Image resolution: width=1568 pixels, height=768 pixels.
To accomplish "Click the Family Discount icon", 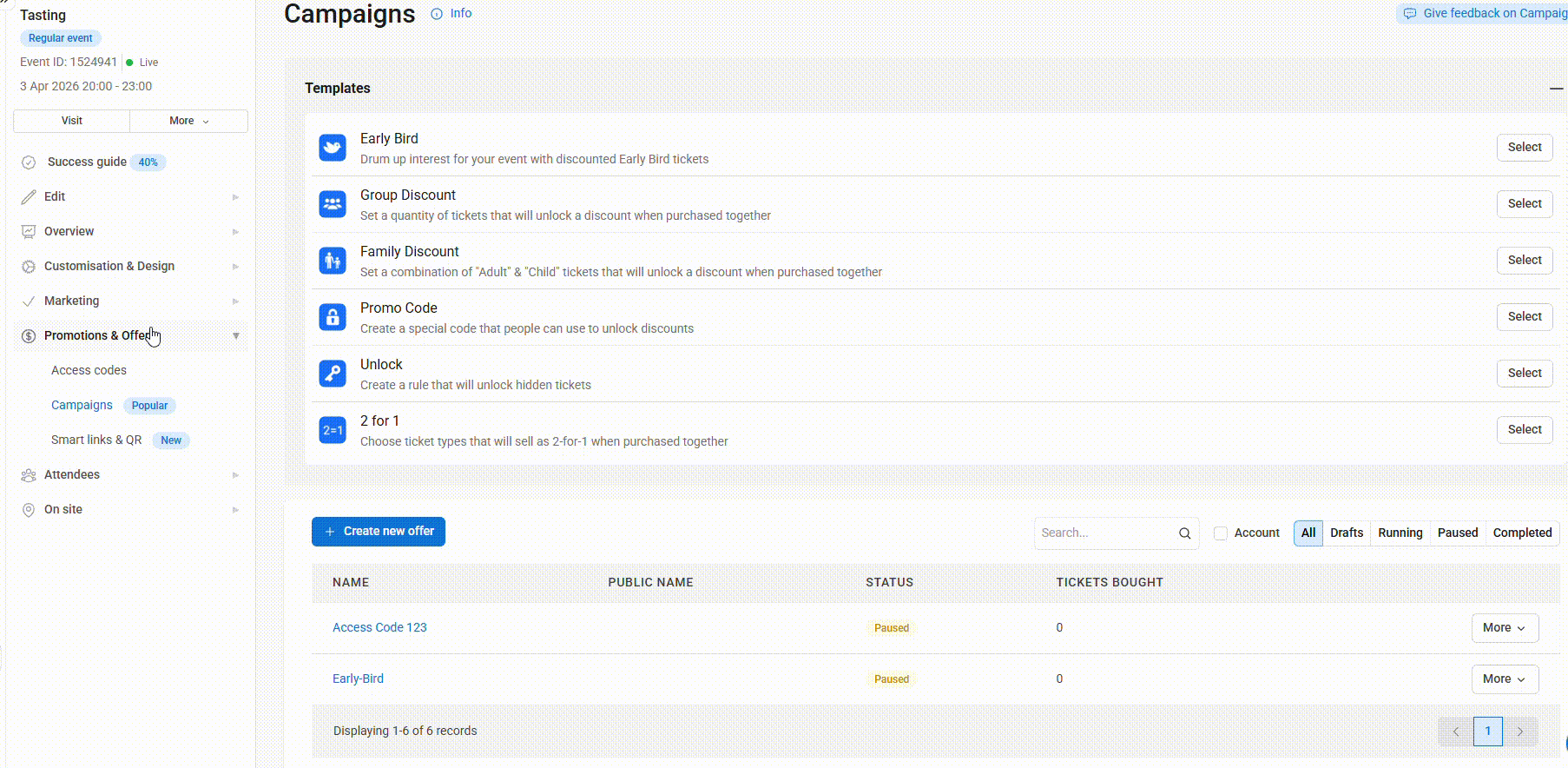I will pos(333,261).
